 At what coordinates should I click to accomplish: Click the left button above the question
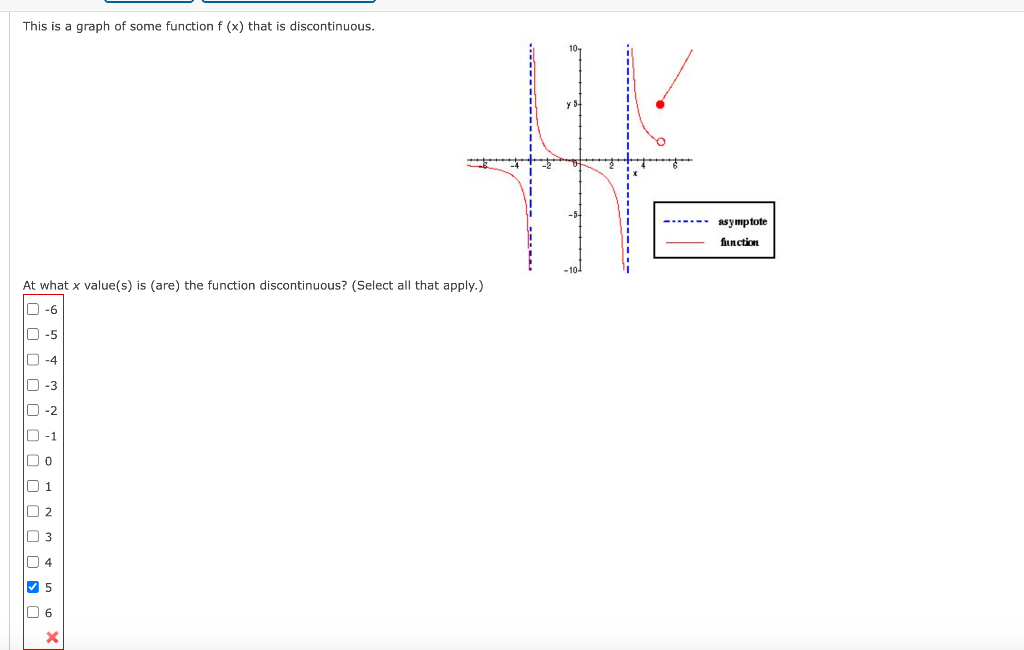click(150, 2)
